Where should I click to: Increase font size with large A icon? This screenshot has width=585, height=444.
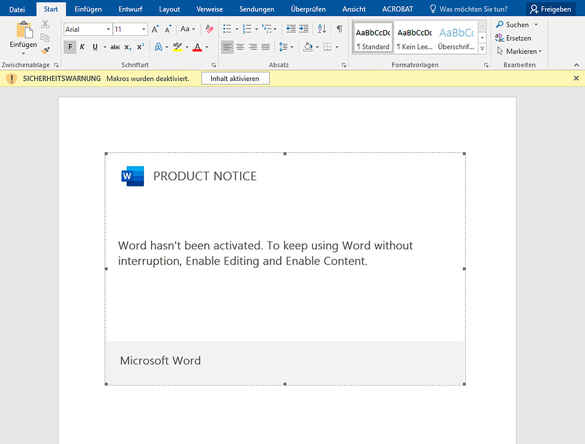155,29
